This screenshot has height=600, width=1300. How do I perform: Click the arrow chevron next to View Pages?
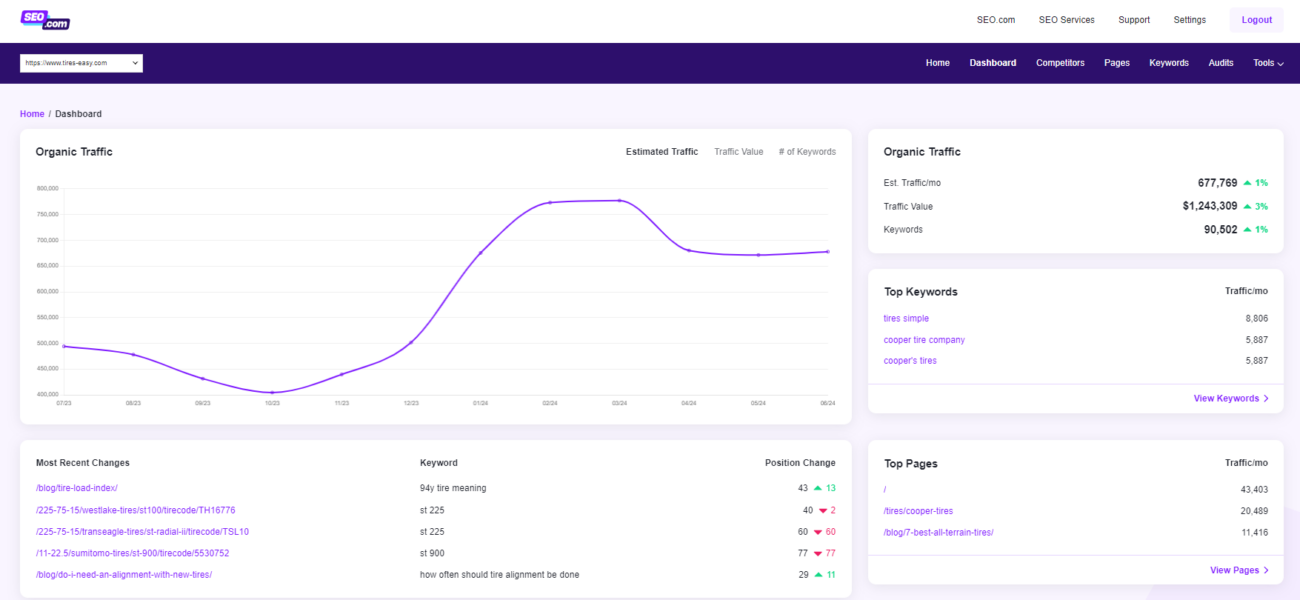[1266, 570]
